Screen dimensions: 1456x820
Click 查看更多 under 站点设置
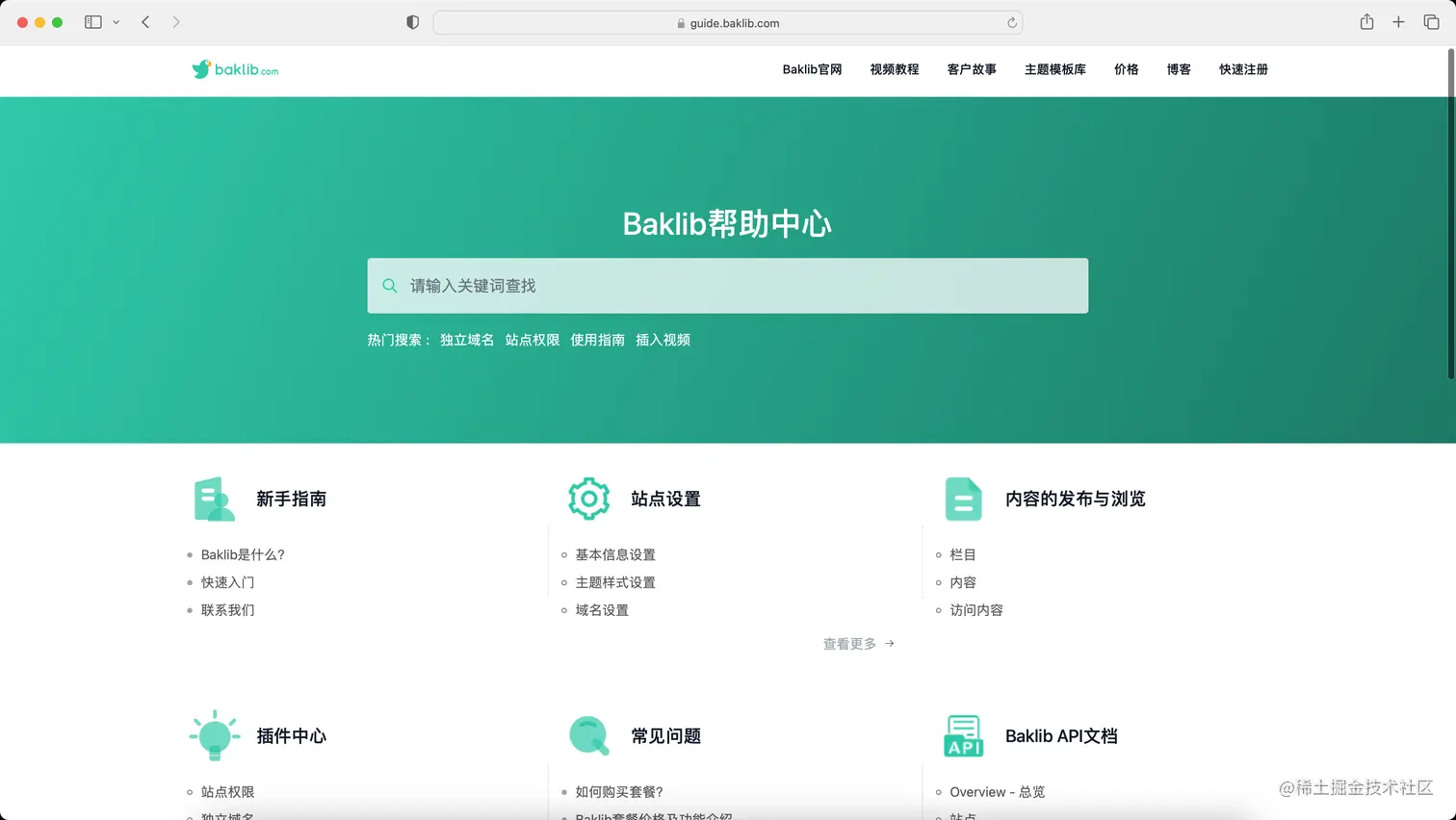point(849,644)
